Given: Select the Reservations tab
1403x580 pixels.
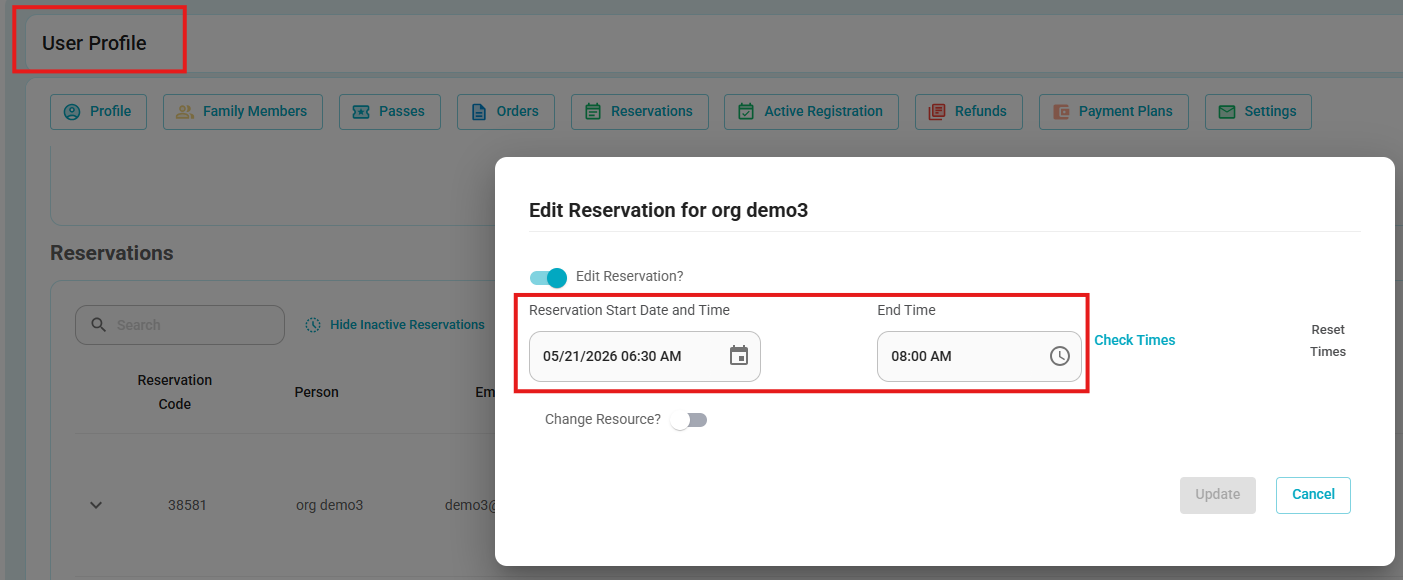Looking at the screenshot, I should click(640, 111).
